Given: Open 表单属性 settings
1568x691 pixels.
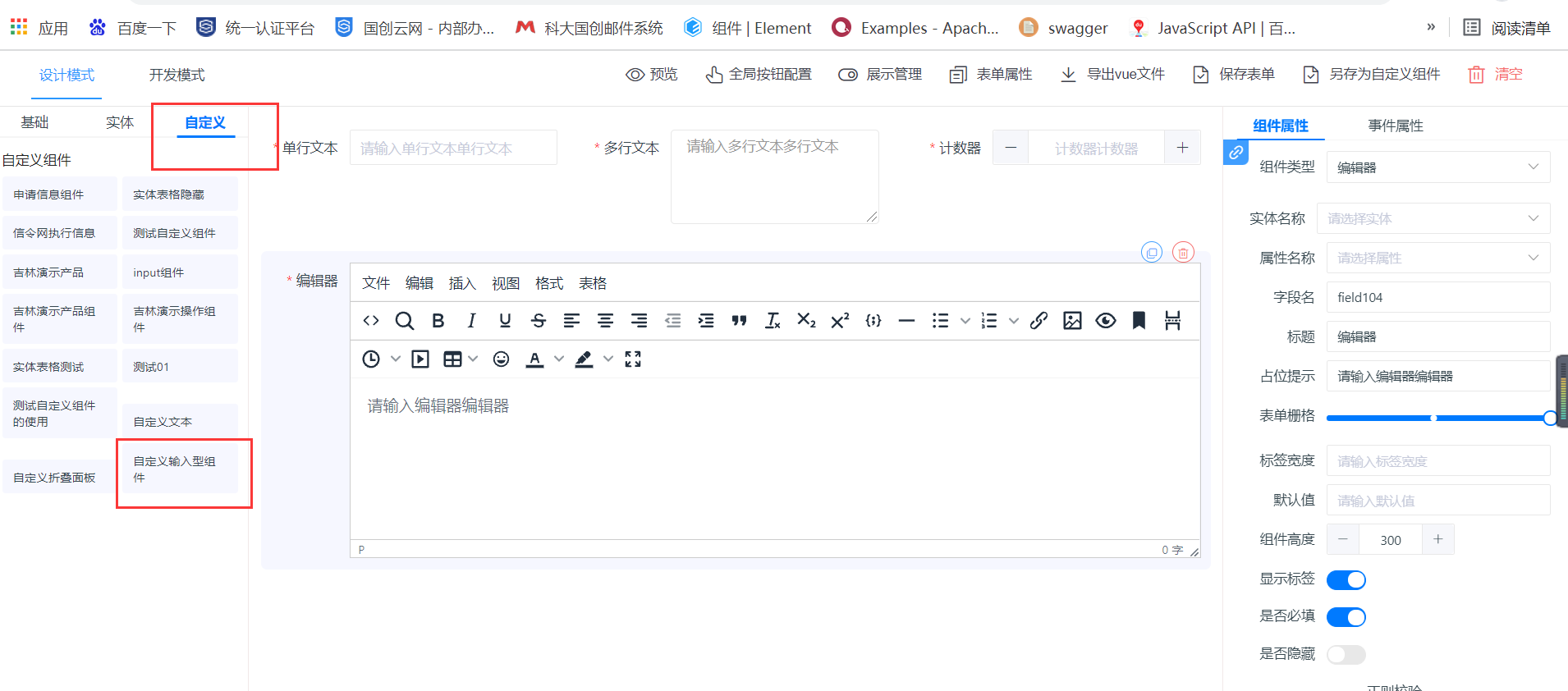Looking at the screenshot, I should click(x=991, y=75).
